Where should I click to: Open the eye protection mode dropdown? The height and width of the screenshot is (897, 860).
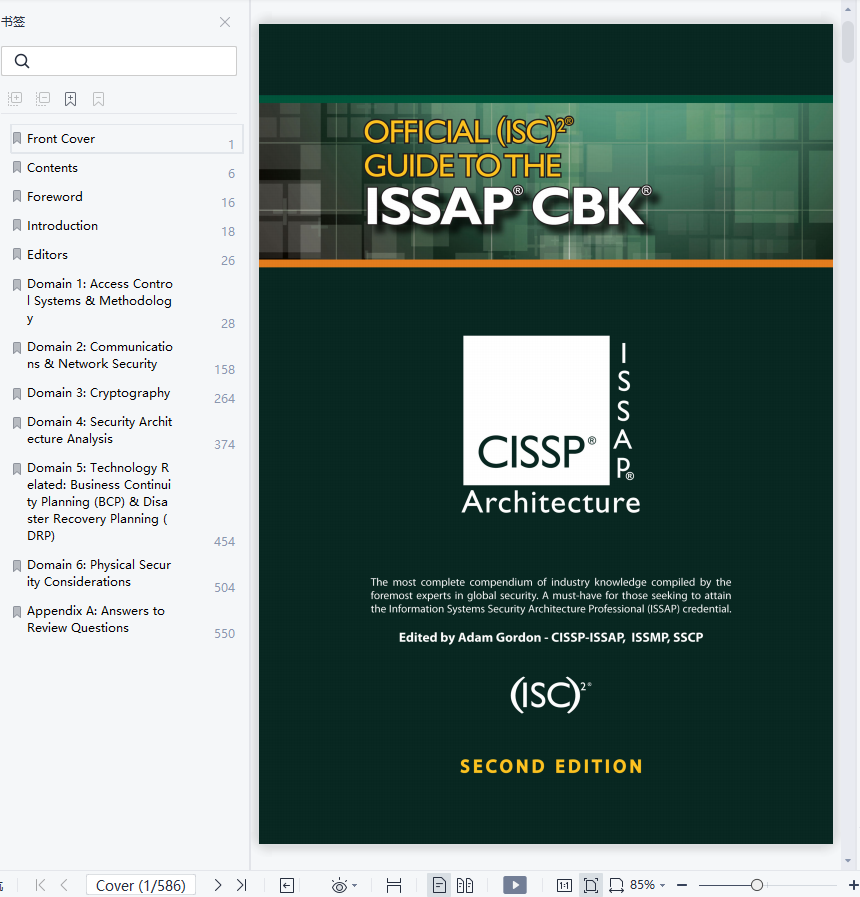pyautogui.click(x=354, y=886)
